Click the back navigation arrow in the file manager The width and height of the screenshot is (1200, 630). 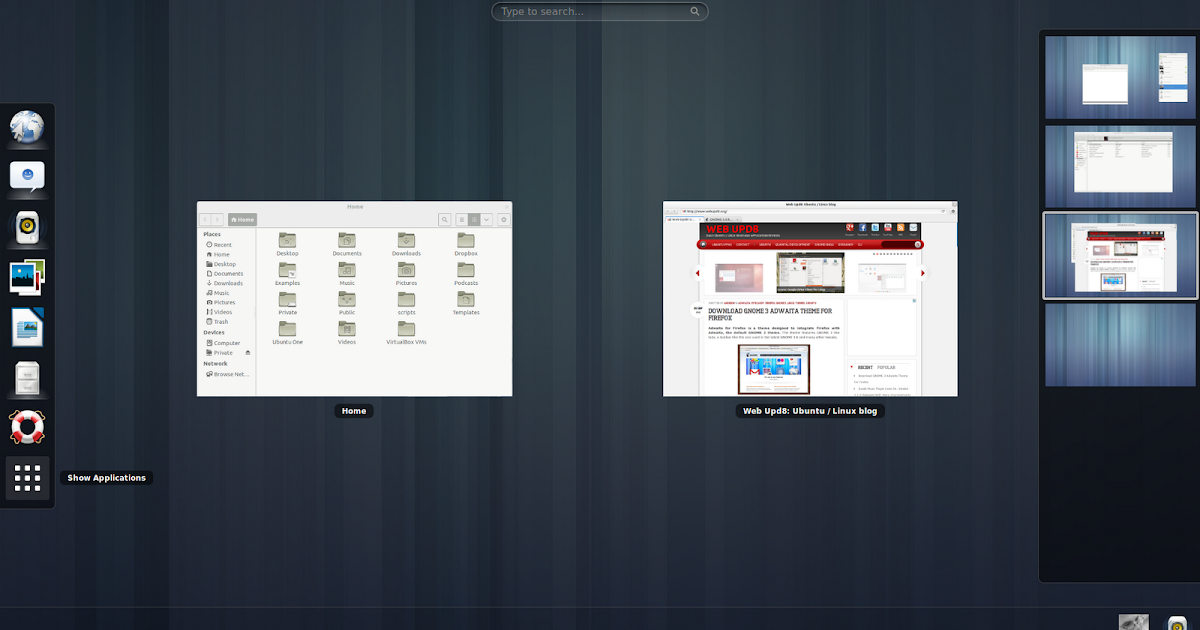click(x=205, y=219)
